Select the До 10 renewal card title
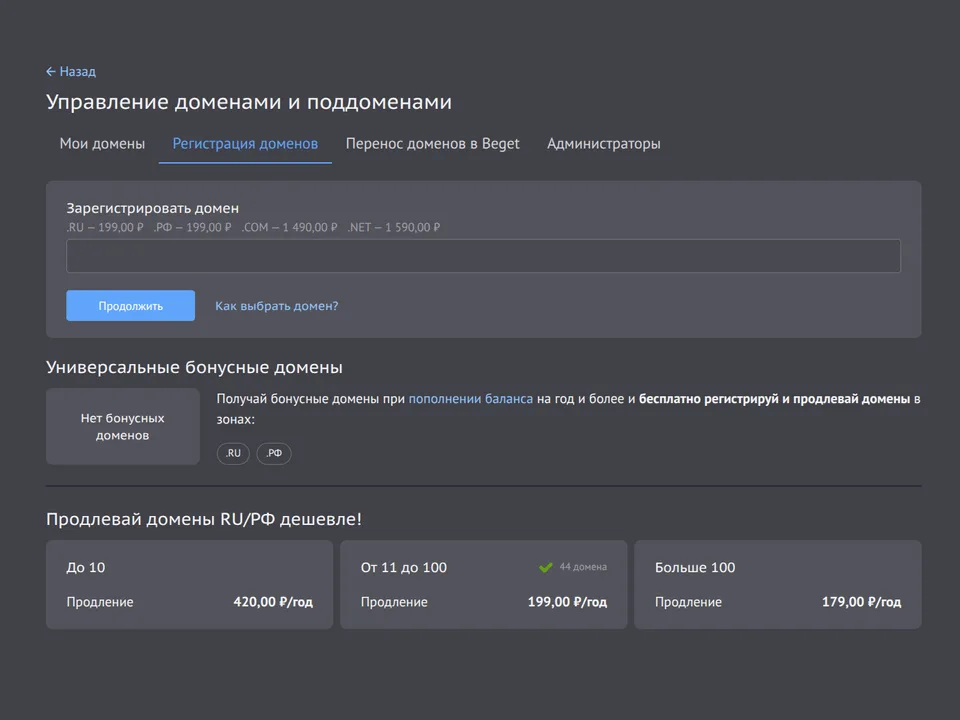Screen dimensions: 960x720 (x=86, y=568)
